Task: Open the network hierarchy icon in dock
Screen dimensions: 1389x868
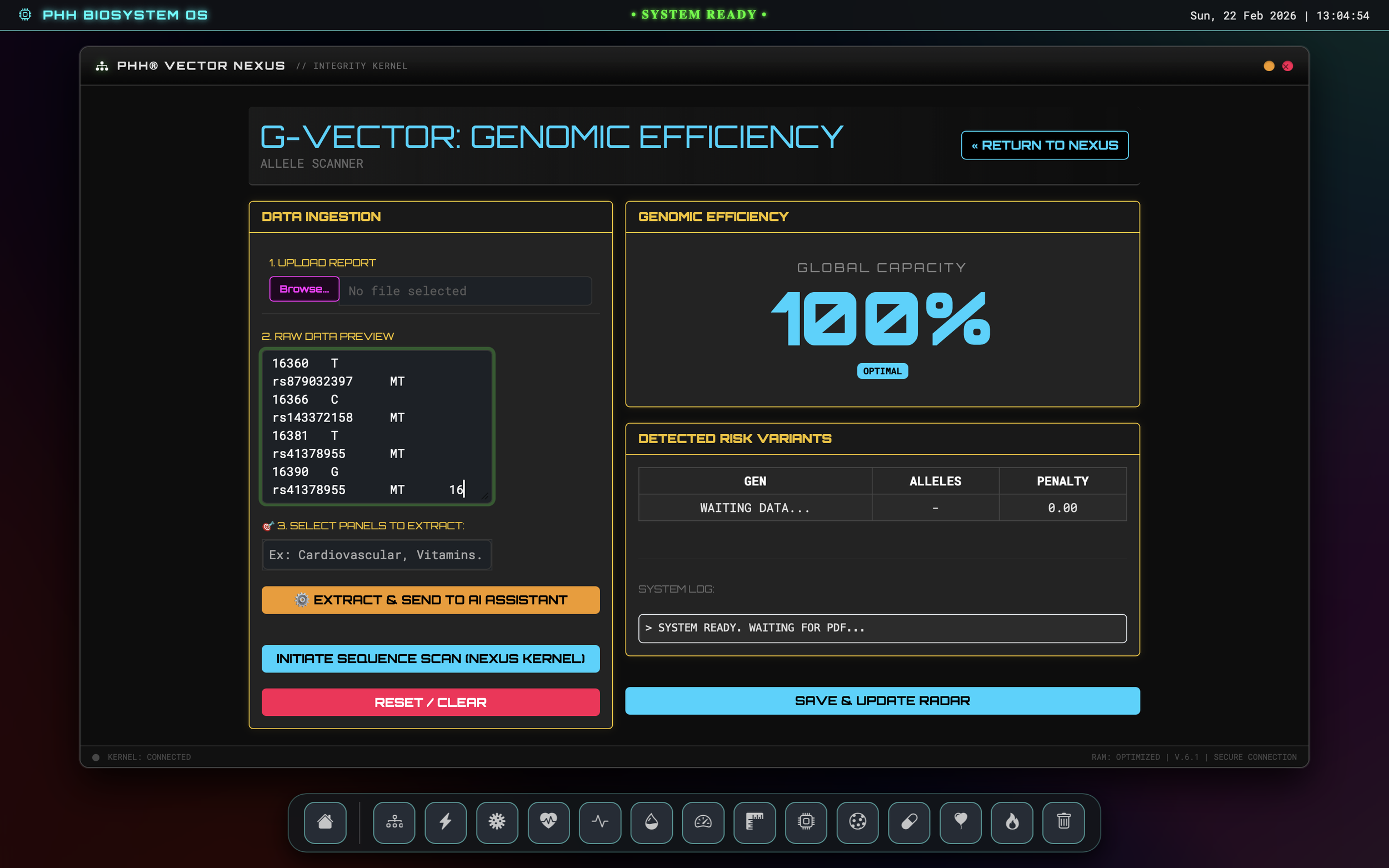Action: pyautogui.click(x=394, y=822)
